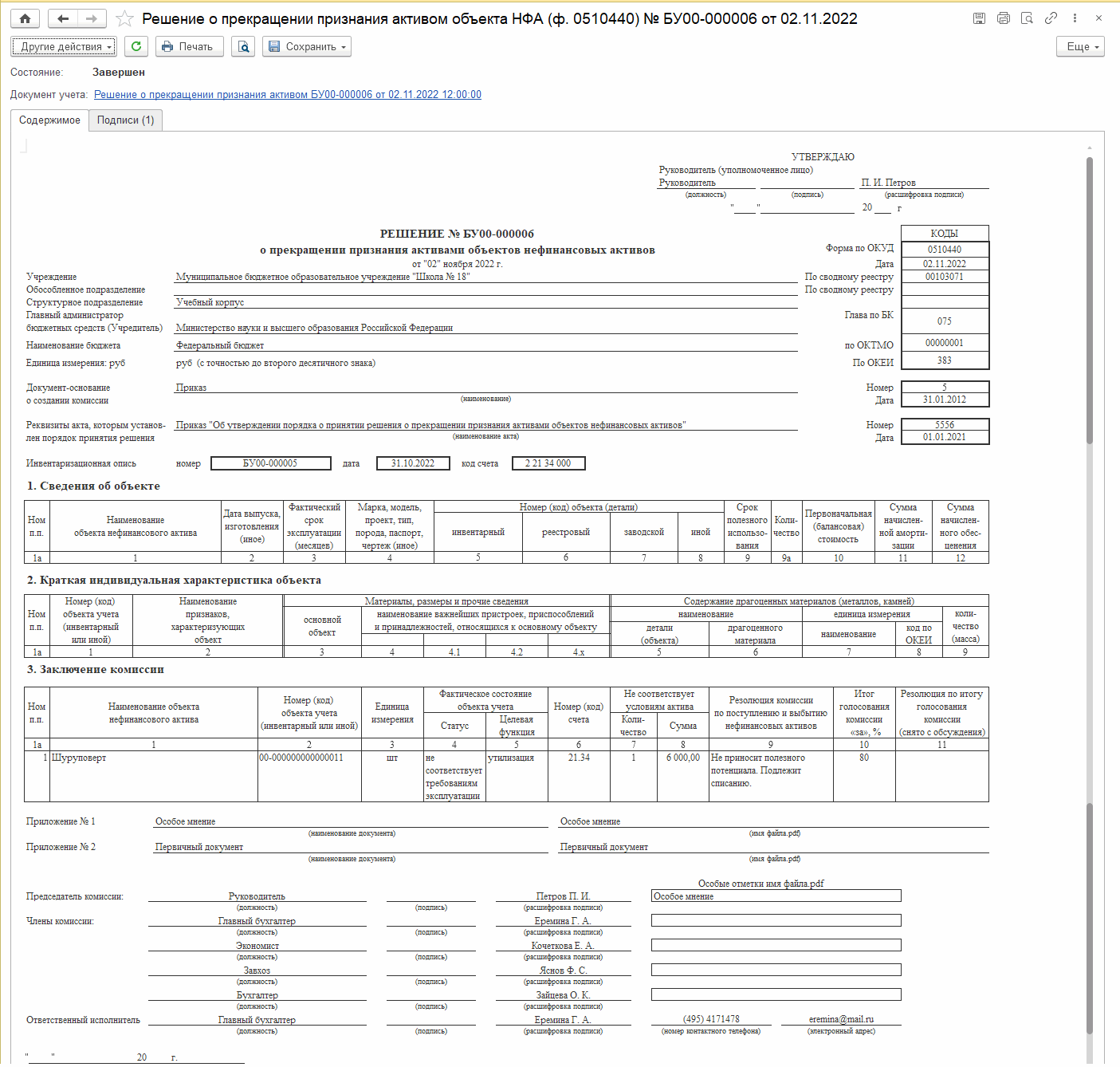Add document to favorites with star icon
This screenshot has width=1120, height=1067.
point(124,18)
